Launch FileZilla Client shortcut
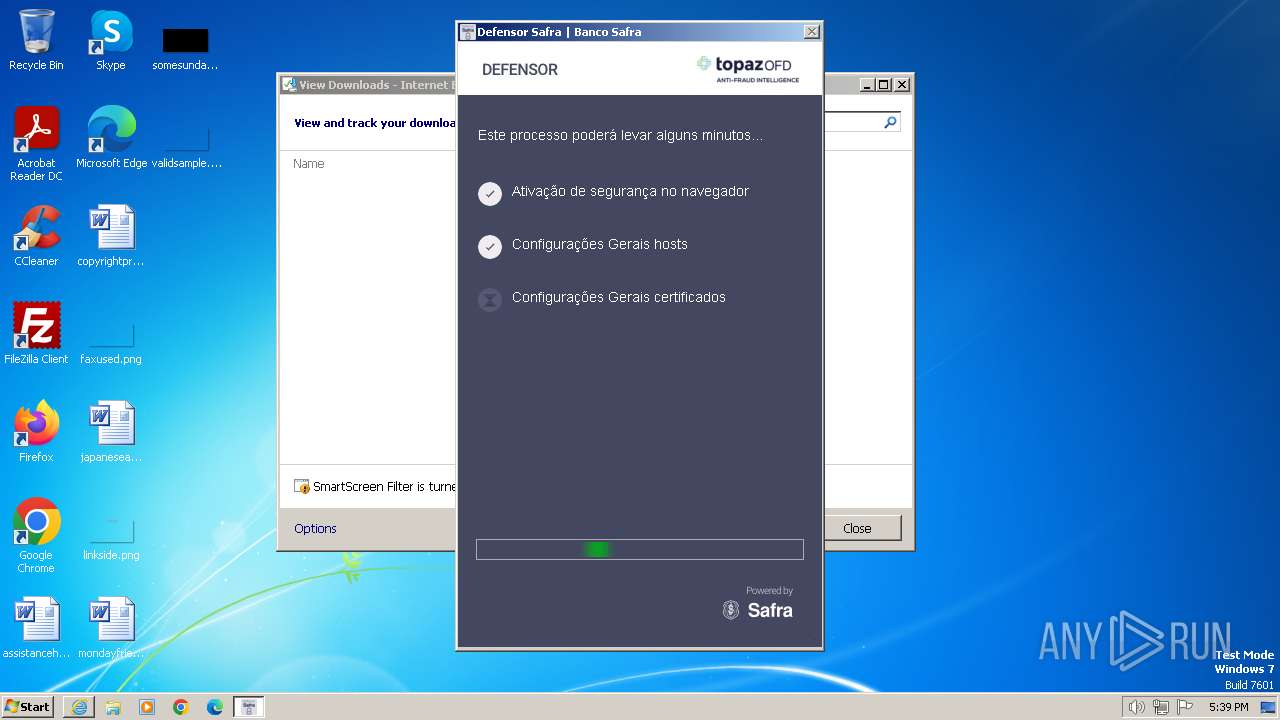Image resolution: width=1280 pixels, height=720 pixels. tap(36, 333)
